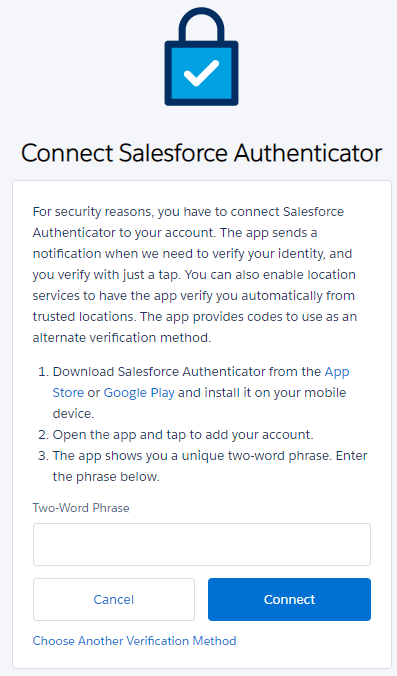
Task: Click the padlock's dark shackle loop
Action: click(201, 24)
